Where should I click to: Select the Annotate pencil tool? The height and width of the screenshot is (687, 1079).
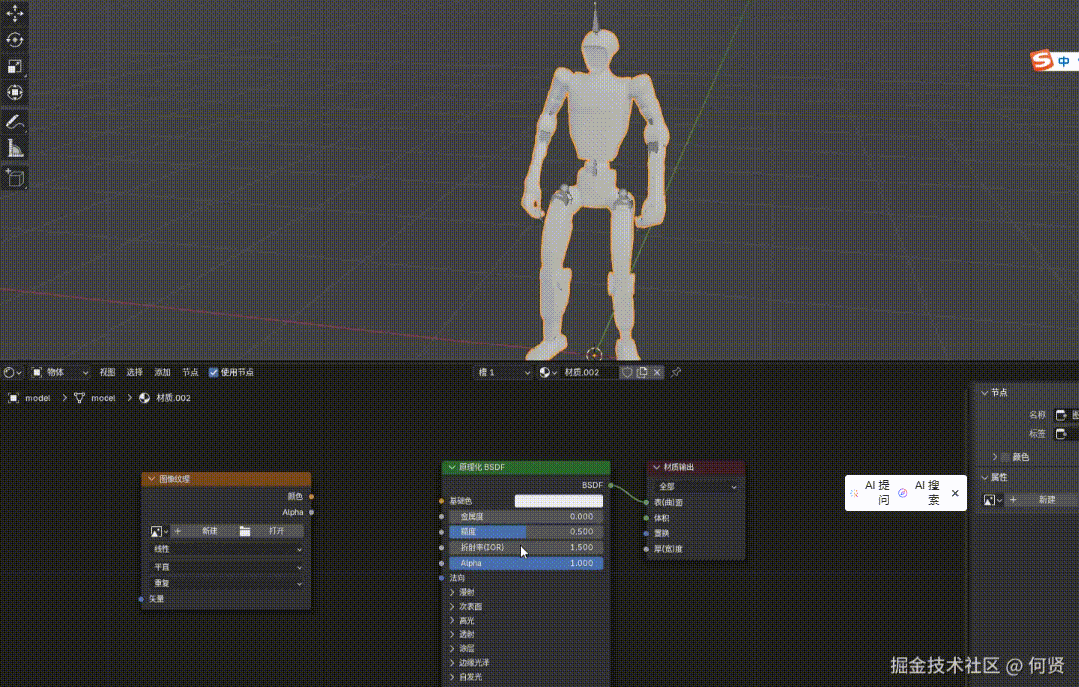(14, 123)
